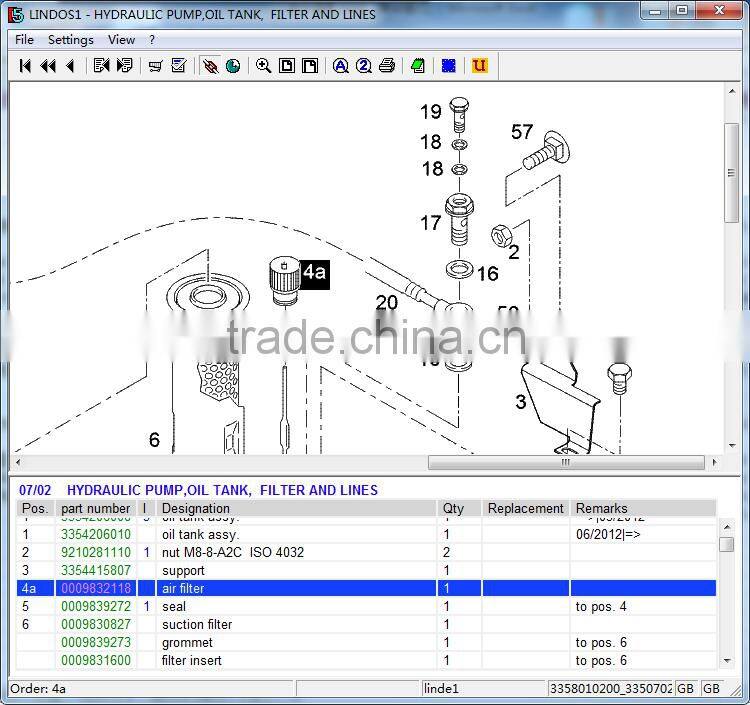Open the Settings menu
This screenshot has height=705, width=750.
point(71,40)
